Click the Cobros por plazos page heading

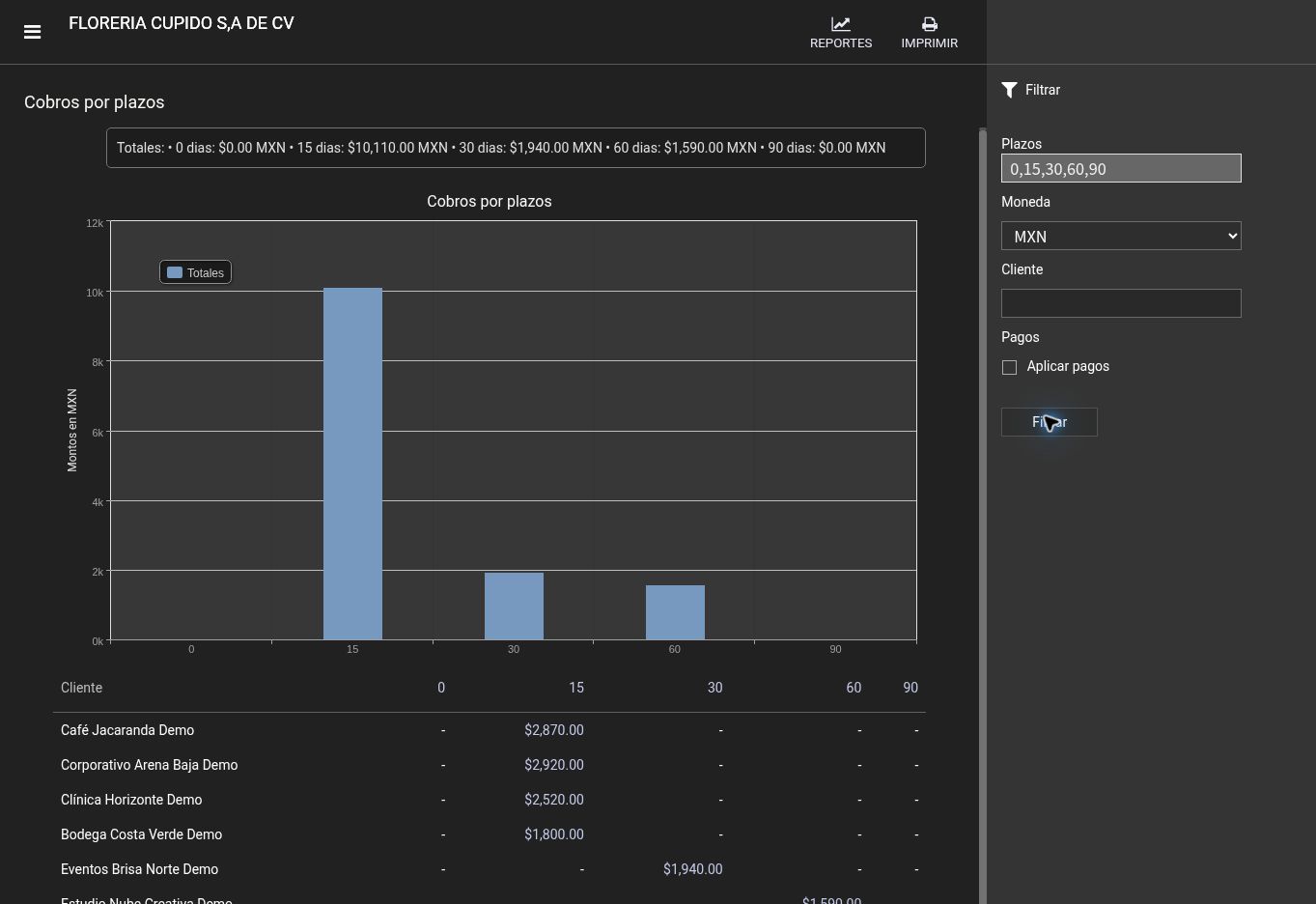click(x=95, y=102)
